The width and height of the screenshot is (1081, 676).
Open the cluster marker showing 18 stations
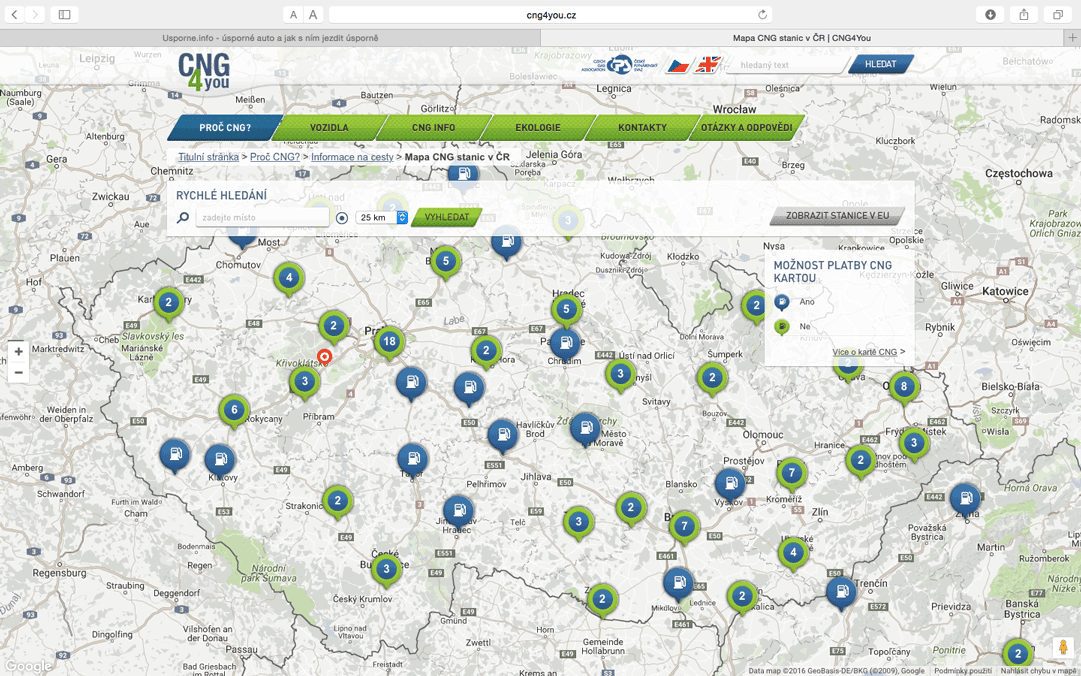click(390, 342)
